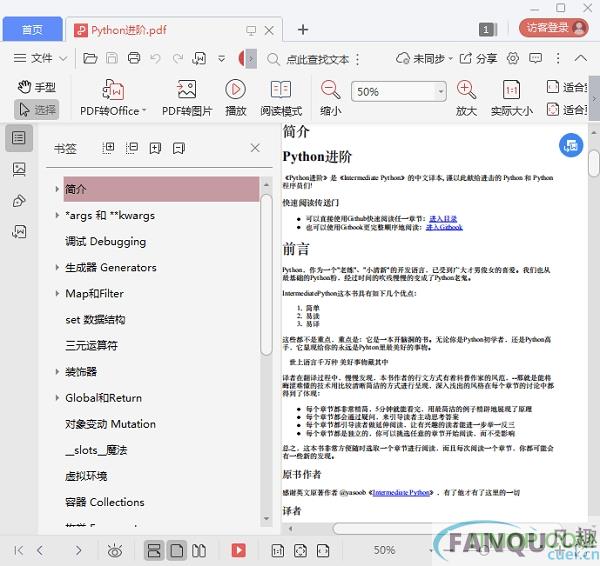
Task: Expand the Map和Filter bookmark
Action: (x=57, y=294)
